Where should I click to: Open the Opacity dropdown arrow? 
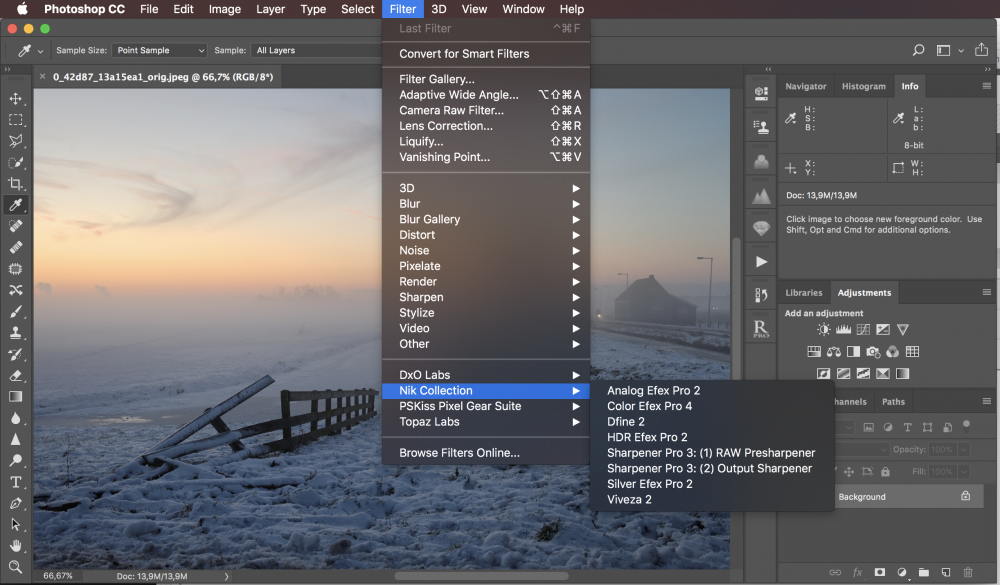coord(964,449)
